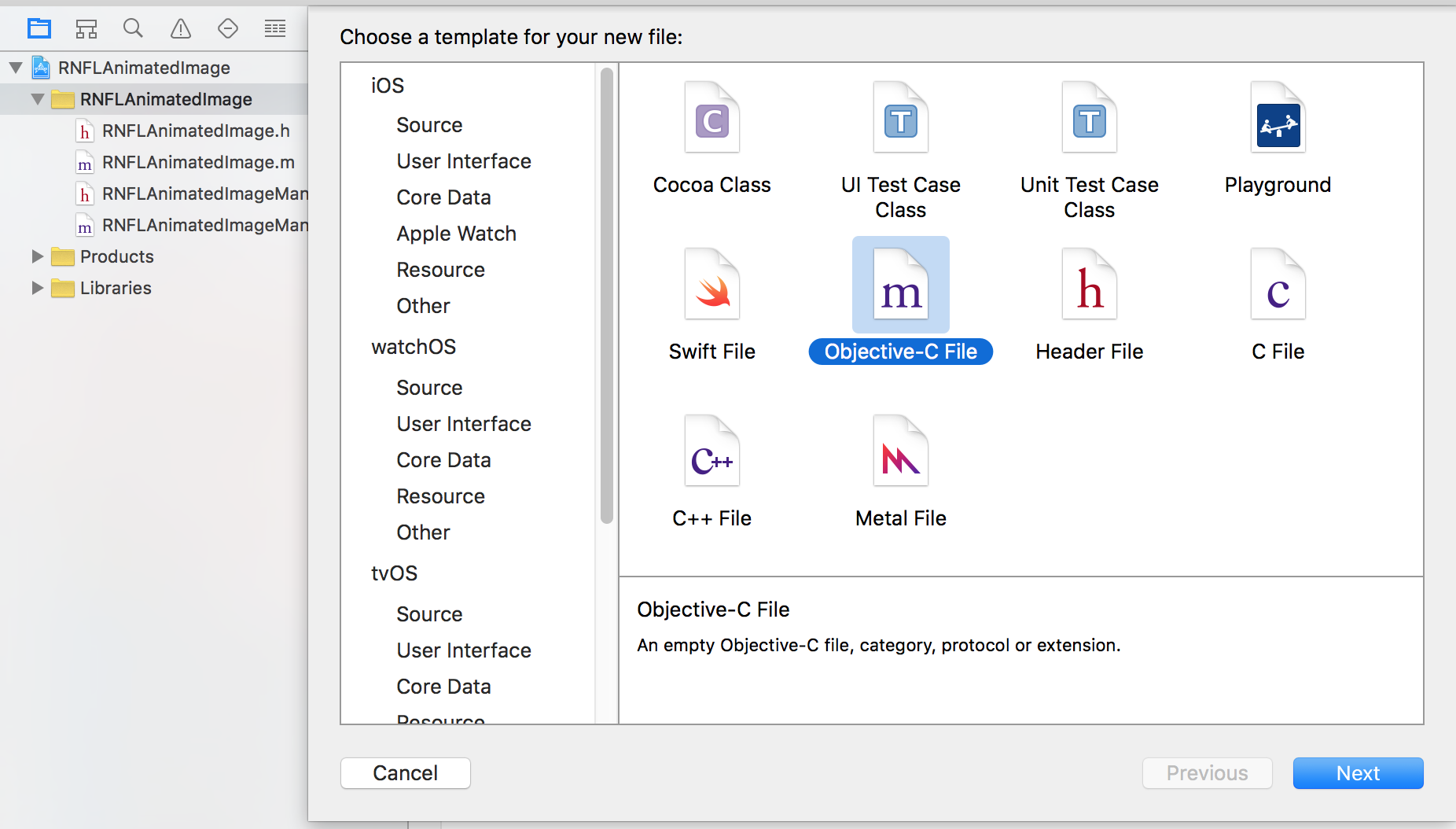1456x829 pixels.
Task: Expand the Products folder
Action: pos(37,256)
